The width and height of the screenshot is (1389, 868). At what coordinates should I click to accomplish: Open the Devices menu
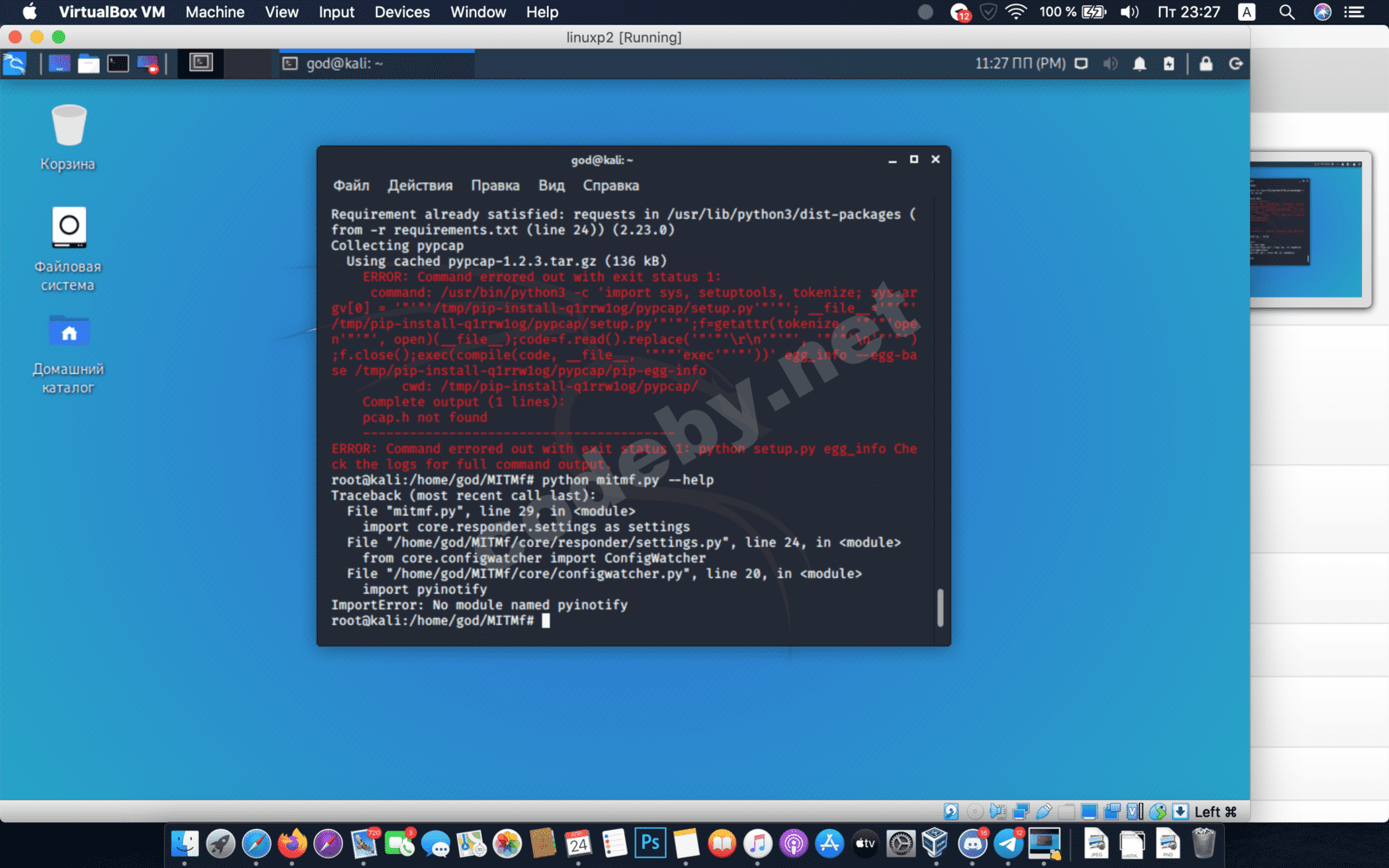[x=402, y=12]
